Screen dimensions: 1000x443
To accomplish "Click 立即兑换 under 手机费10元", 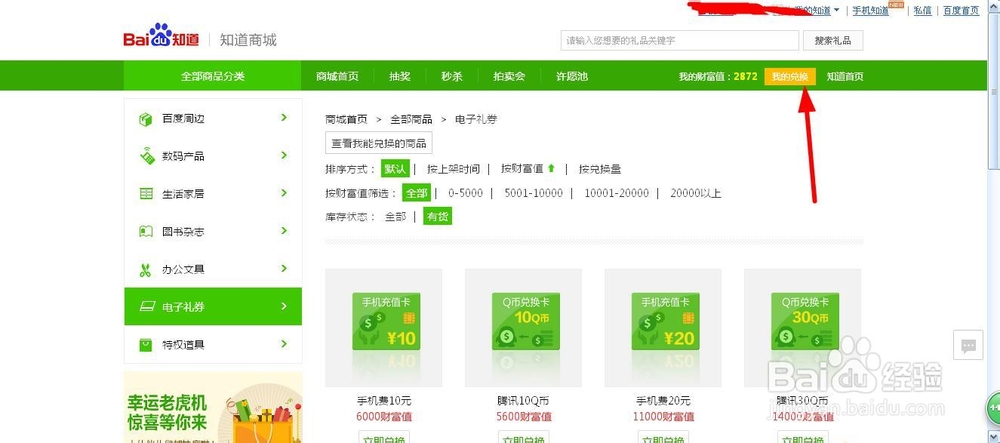I will [x=383, y=439].
